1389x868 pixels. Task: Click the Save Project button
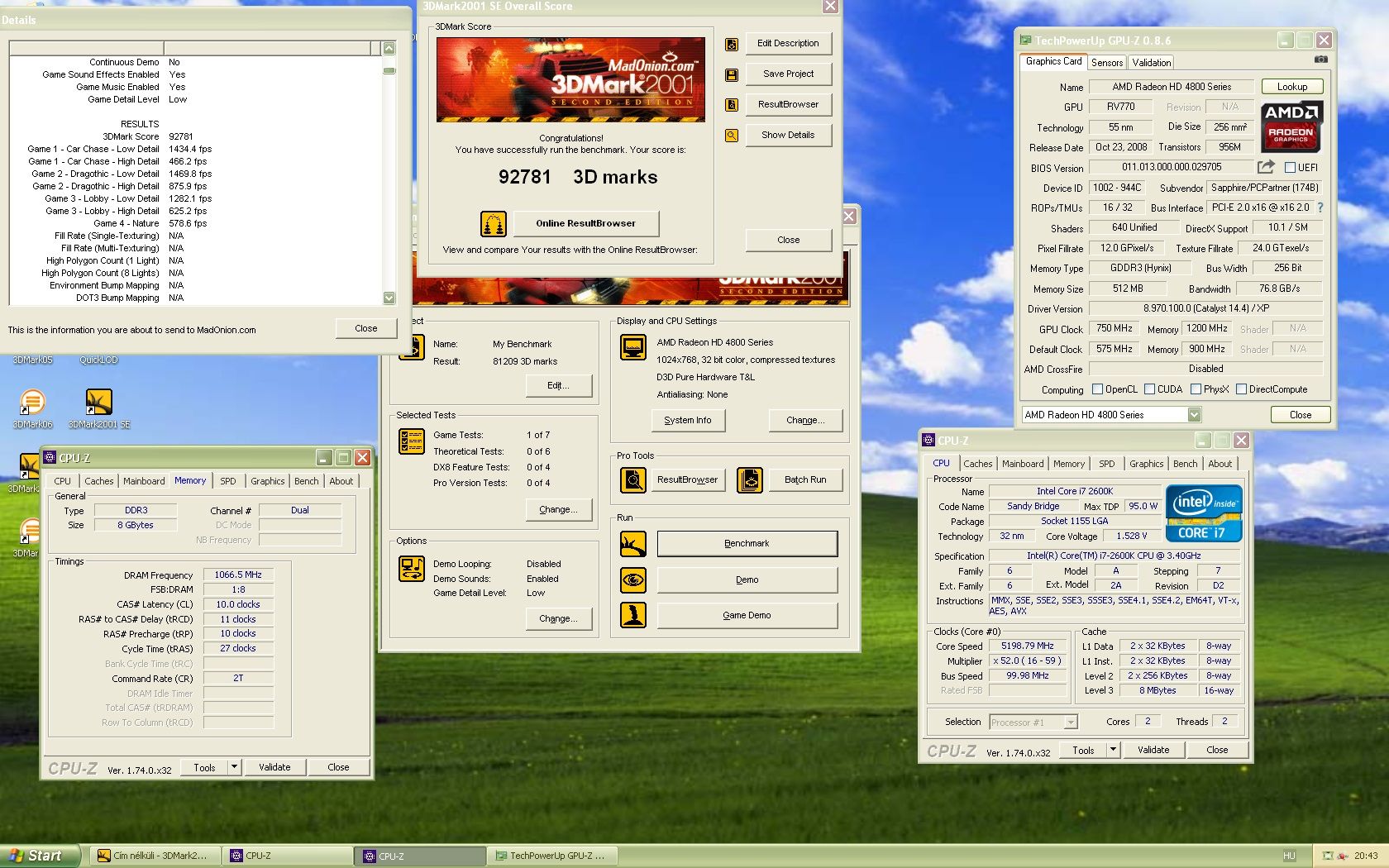(x=789, y=74)
